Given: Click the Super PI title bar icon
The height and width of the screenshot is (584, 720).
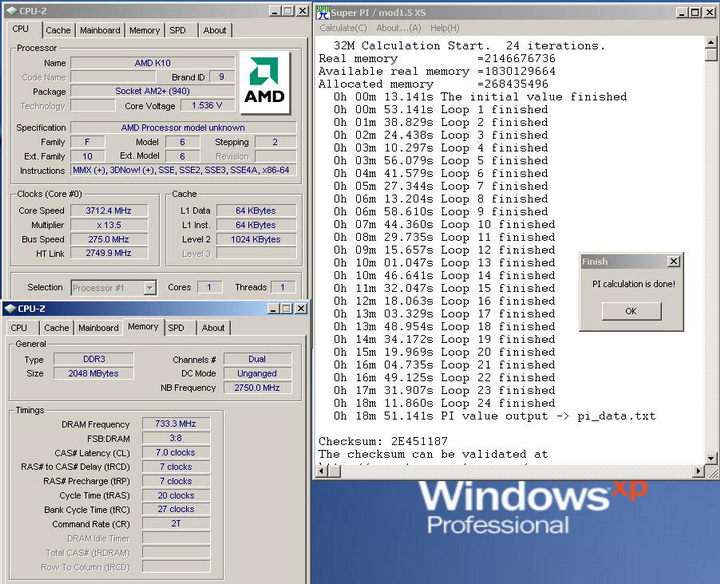Looking at the screenshot, I should point(323,12).
